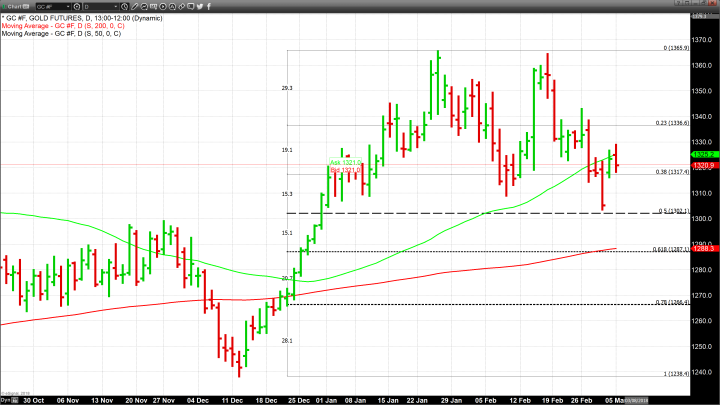Click the clock icon beside interval field
720x405 pixels.
[125, 6]
